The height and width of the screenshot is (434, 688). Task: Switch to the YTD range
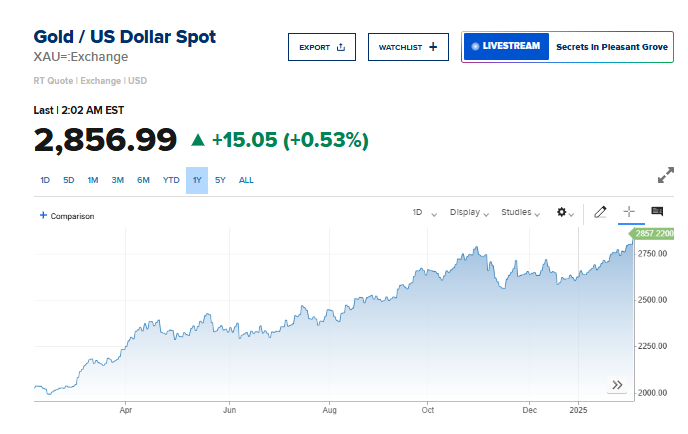pos(171,180)
